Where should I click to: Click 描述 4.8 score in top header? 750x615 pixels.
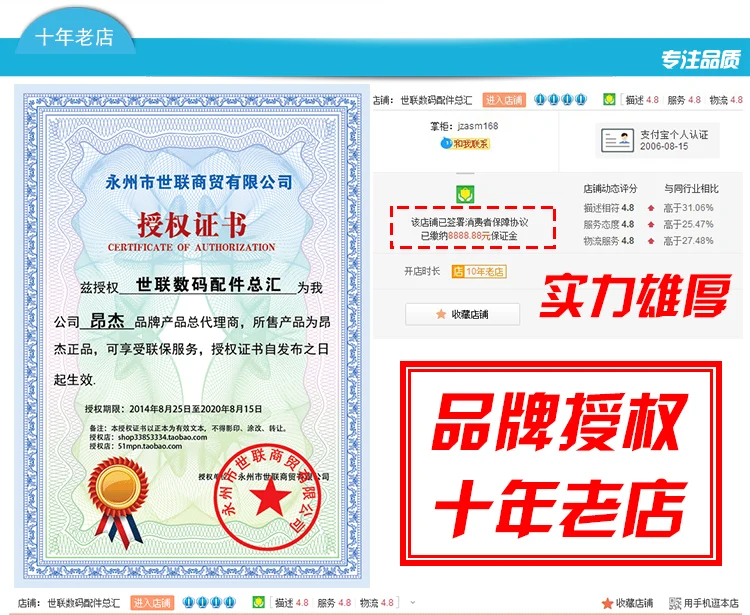point(642,100)
